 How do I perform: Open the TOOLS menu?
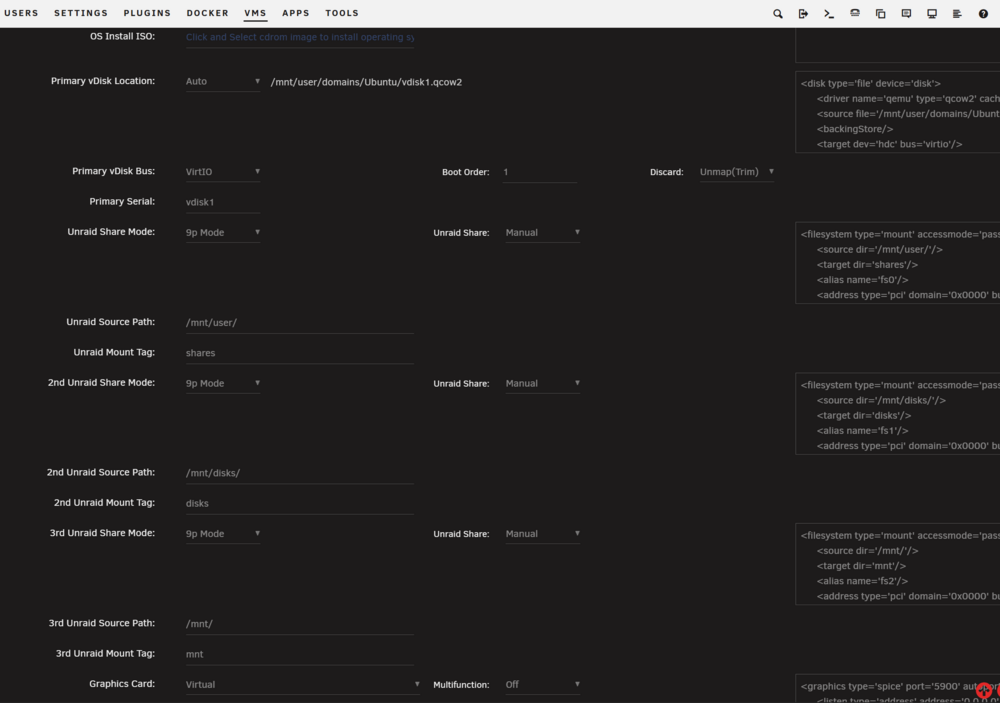click(342, 13)
